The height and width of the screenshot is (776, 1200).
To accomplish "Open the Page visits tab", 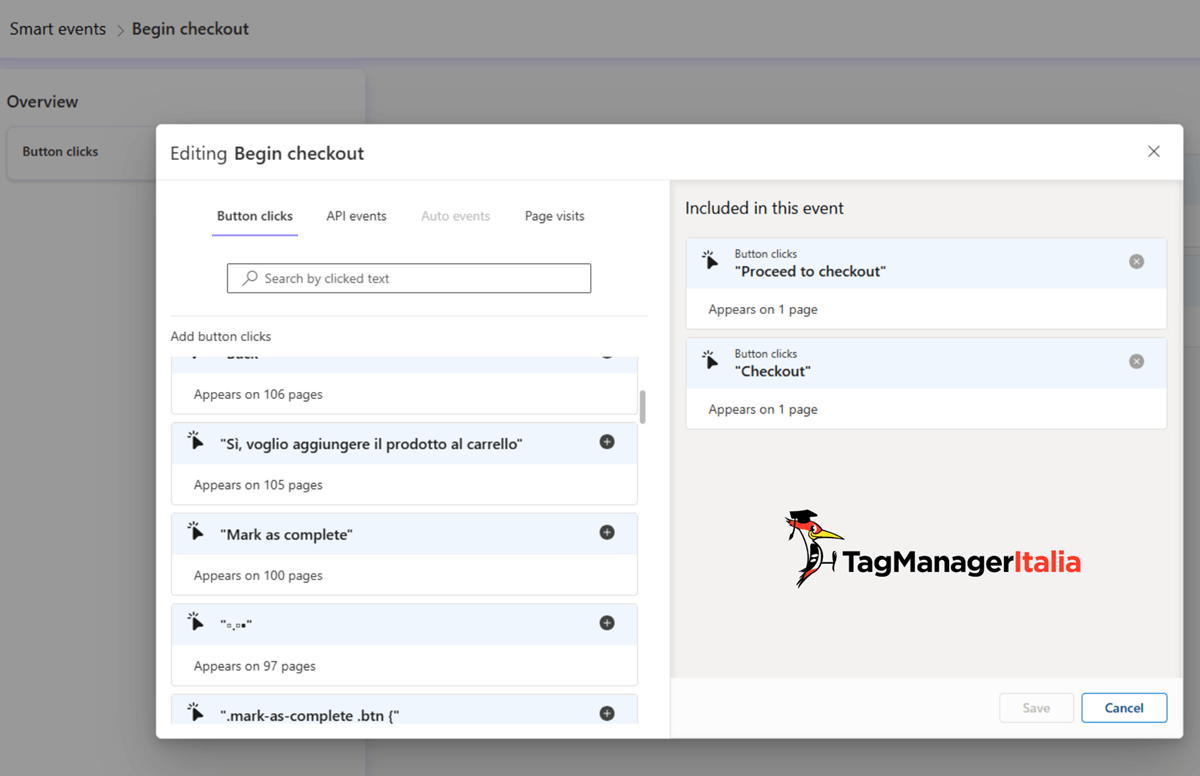I will [x=554, y=216].
